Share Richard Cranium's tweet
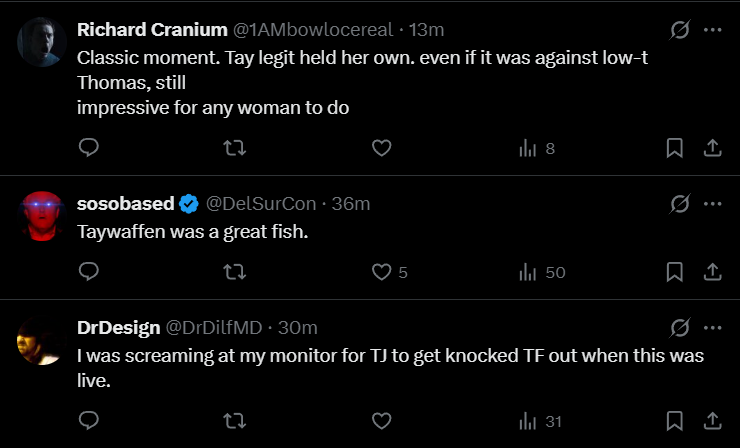This screenshot has width=740, height=448. coord(713,148)
